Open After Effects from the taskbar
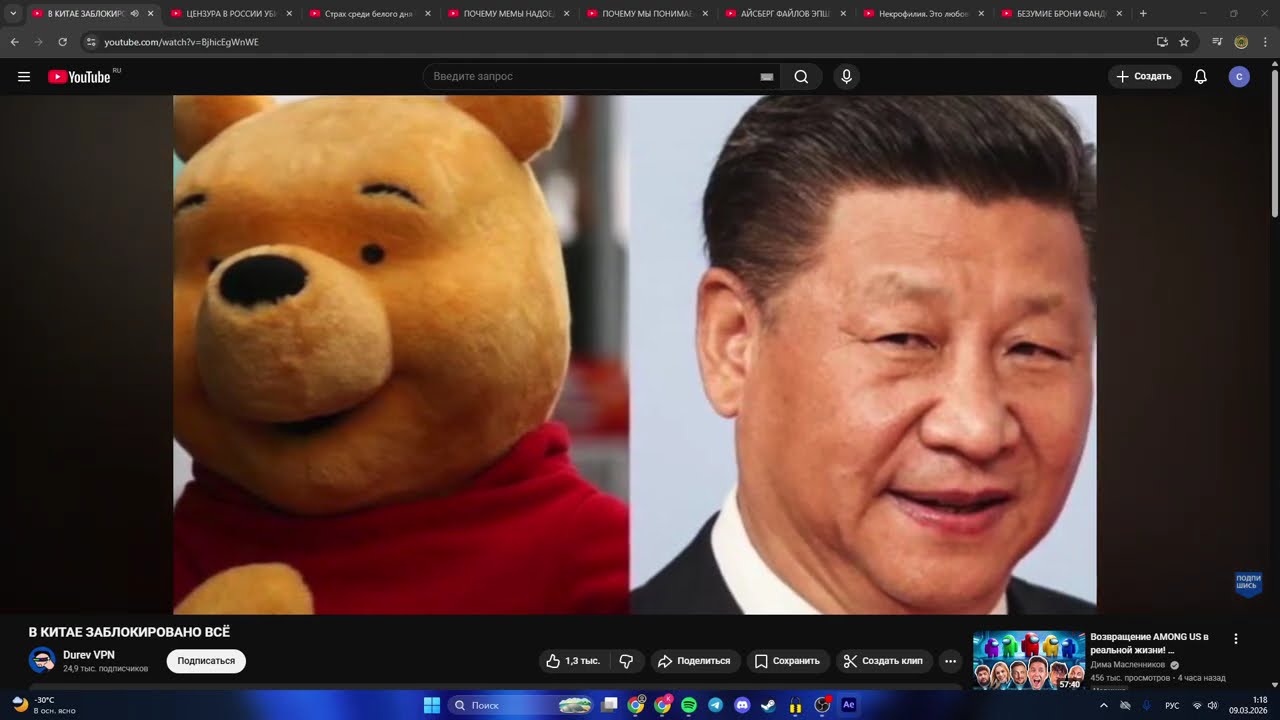Screen dimensions: 1280x720 coord(849,705)
